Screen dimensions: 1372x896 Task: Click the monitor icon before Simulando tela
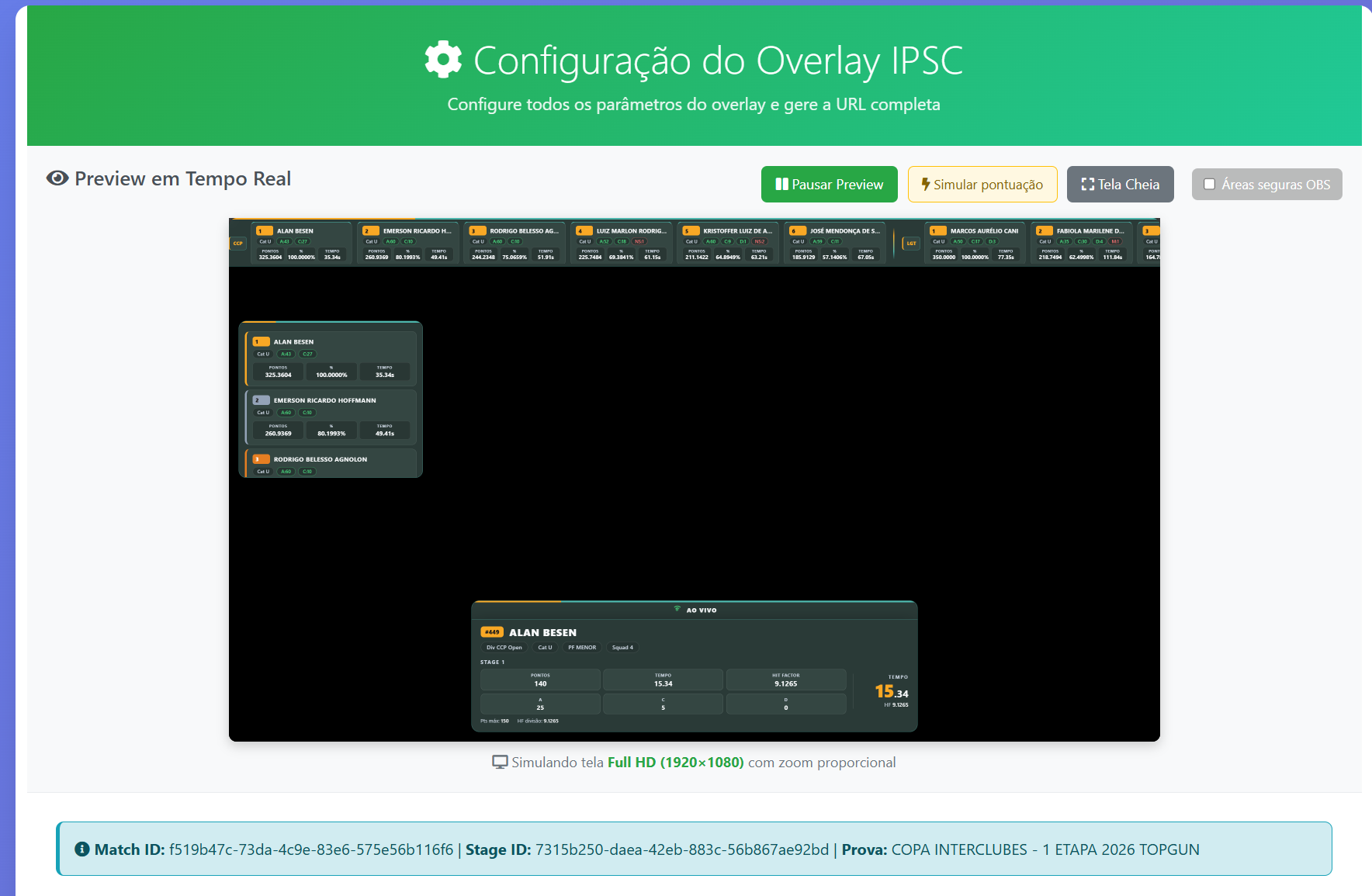tap(500, 763)
